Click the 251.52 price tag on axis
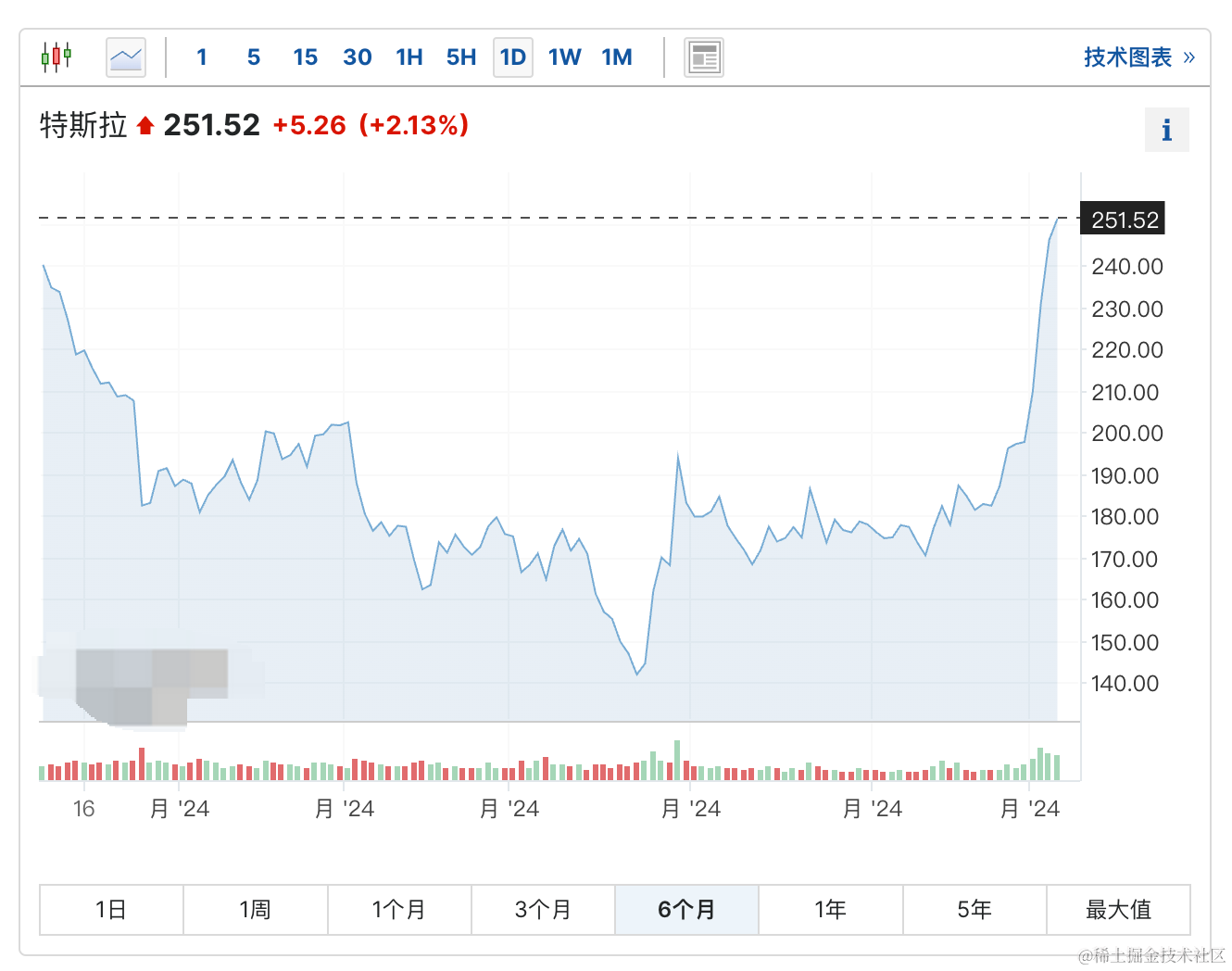 [1123, 220]
